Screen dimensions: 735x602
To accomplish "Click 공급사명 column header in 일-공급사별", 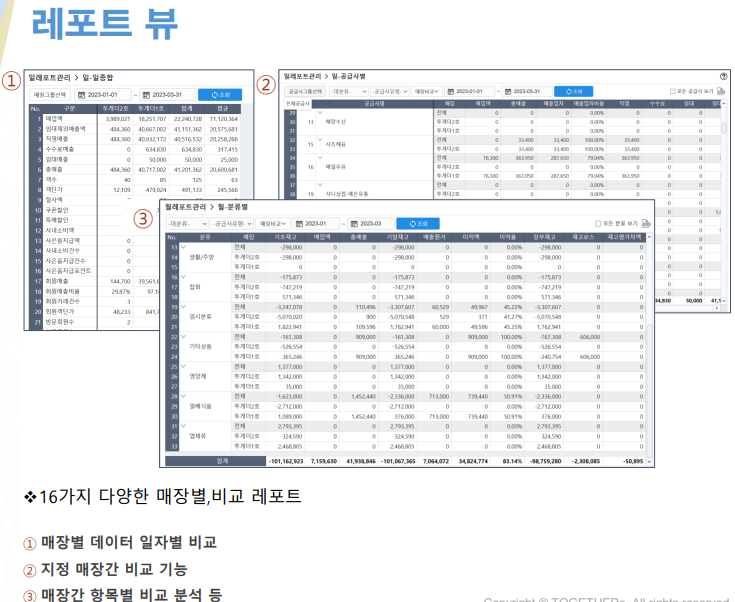I will (374, 104).
